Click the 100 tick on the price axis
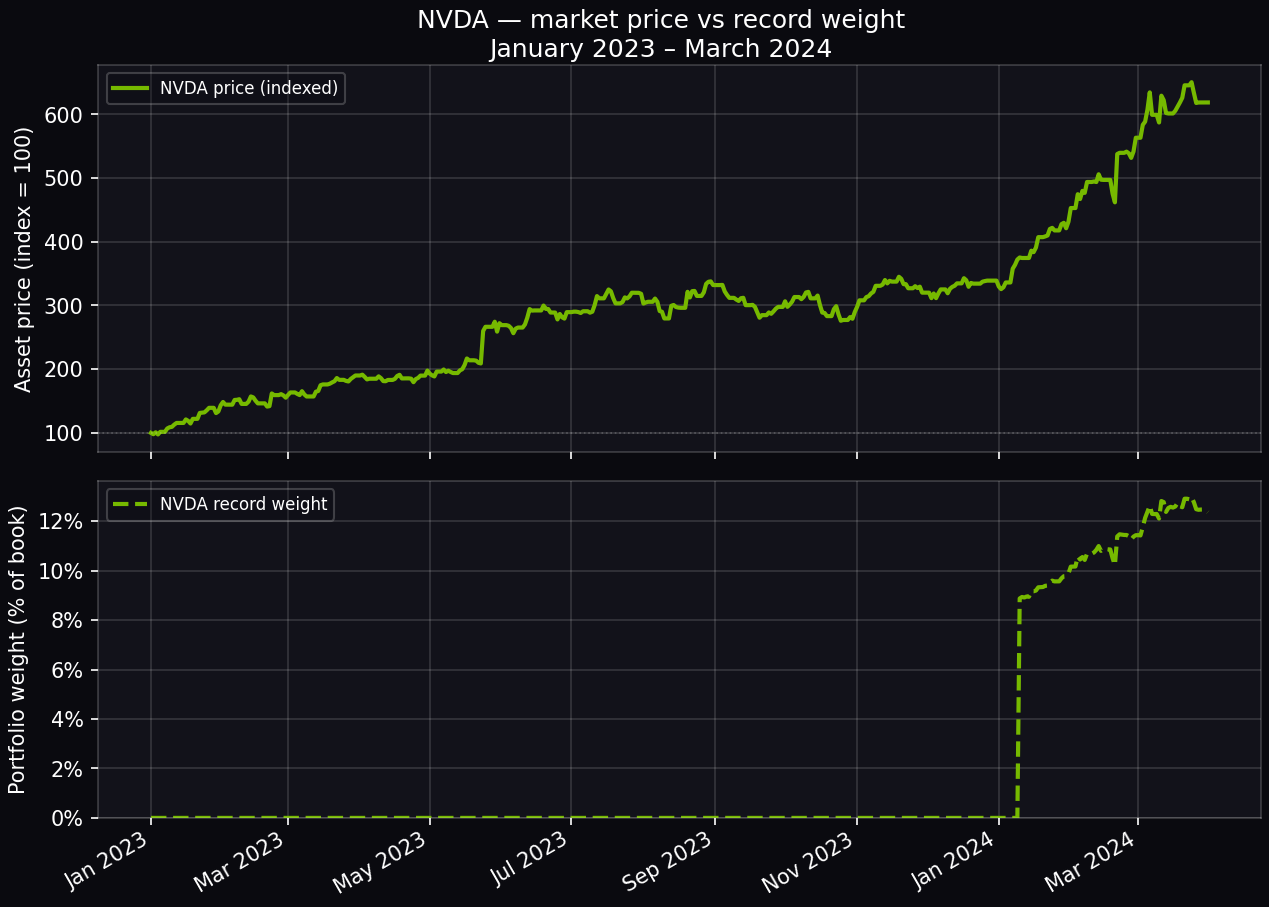The image size is (1269, 907). pyautogui.click(x=64, y=433)
